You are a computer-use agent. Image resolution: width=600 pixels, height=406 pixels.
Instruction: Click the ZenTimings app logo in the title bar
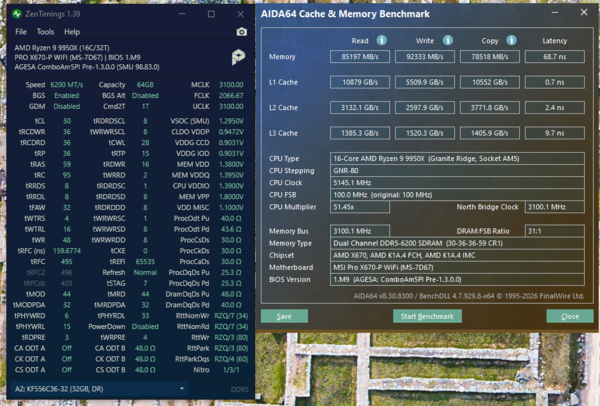click(16, 14)
